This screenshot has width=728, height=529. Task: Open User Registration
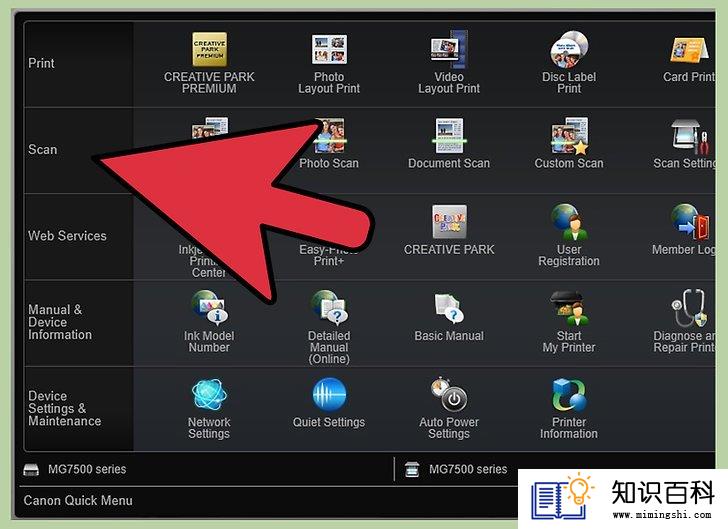tap(569, 222)
